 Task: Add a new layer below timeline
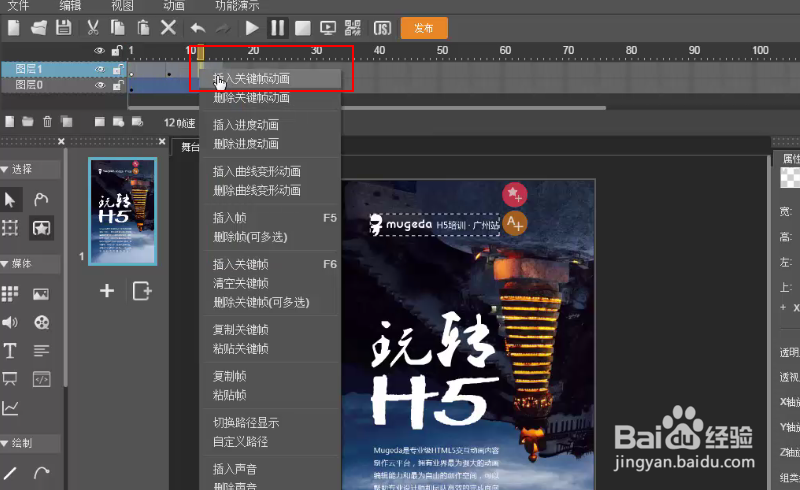click(x=10, y=121)
